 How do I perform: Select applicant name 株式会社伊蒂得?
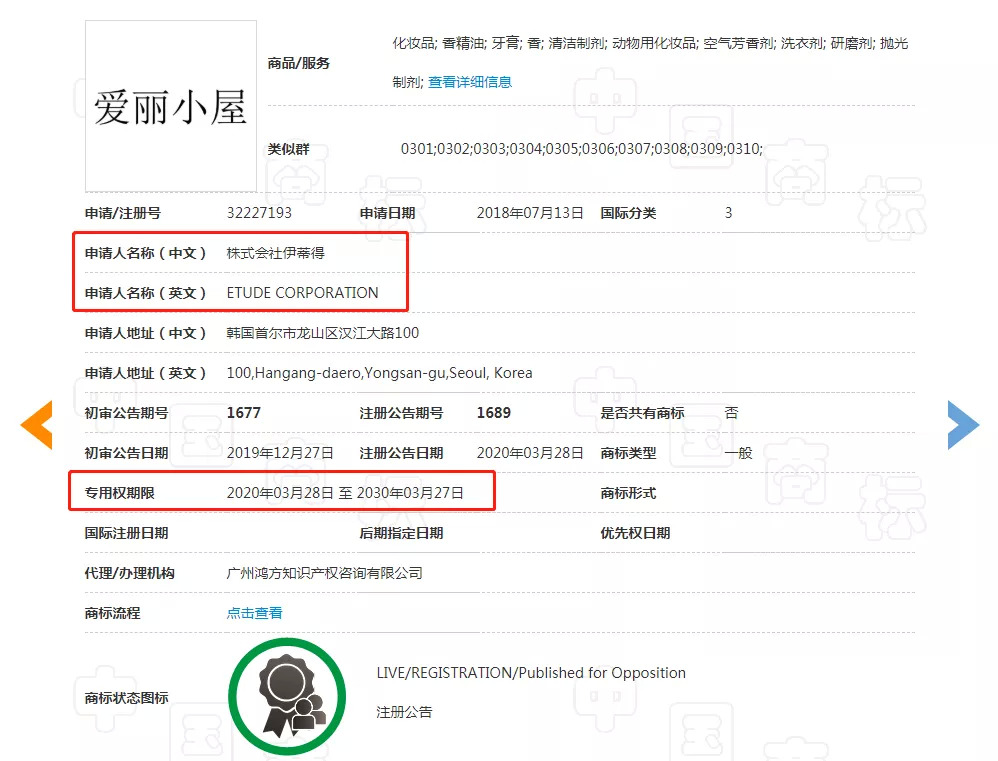click(276, 253)
